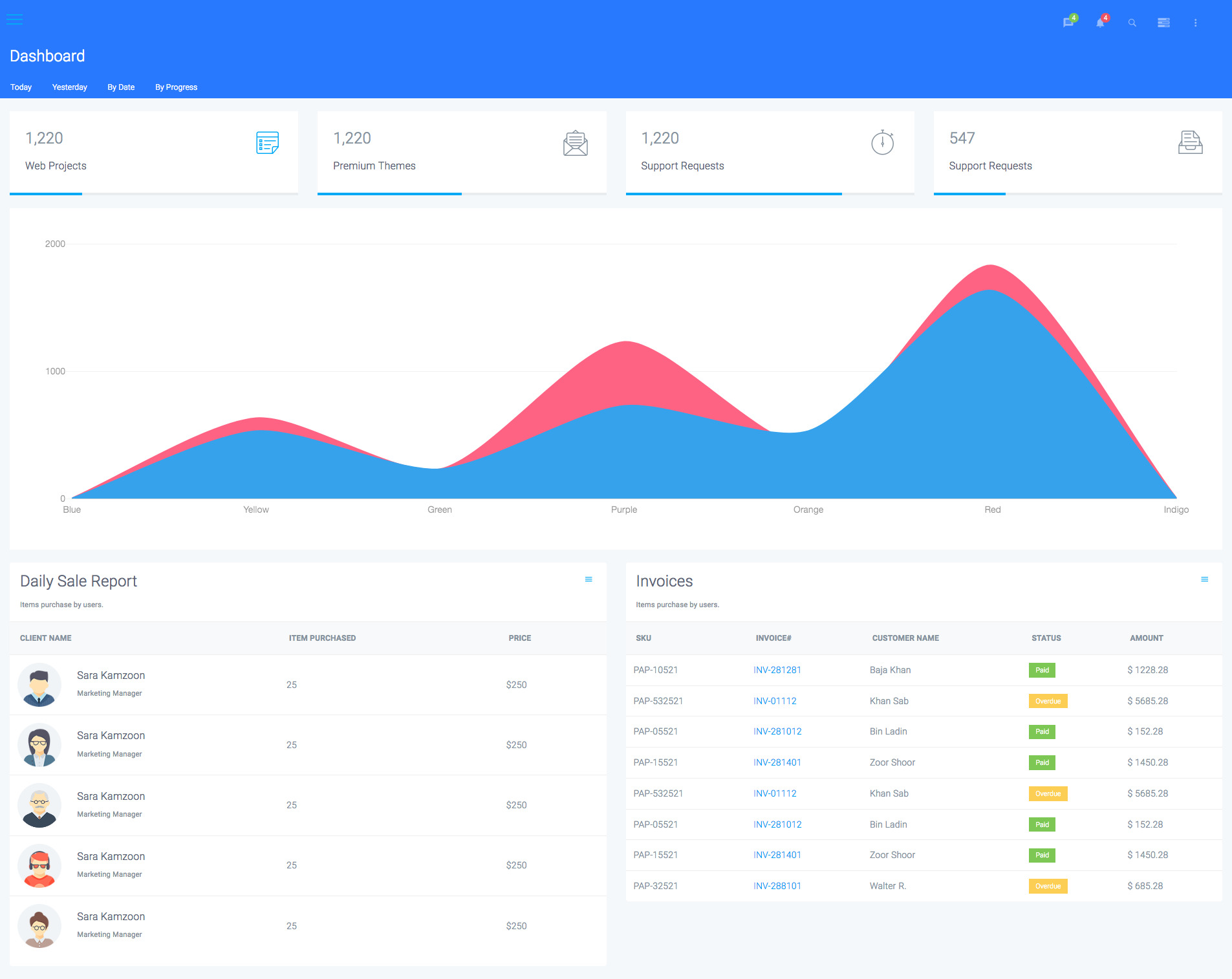
Task: Open invoice link INV-288101
Action: (x=777, y=886)
